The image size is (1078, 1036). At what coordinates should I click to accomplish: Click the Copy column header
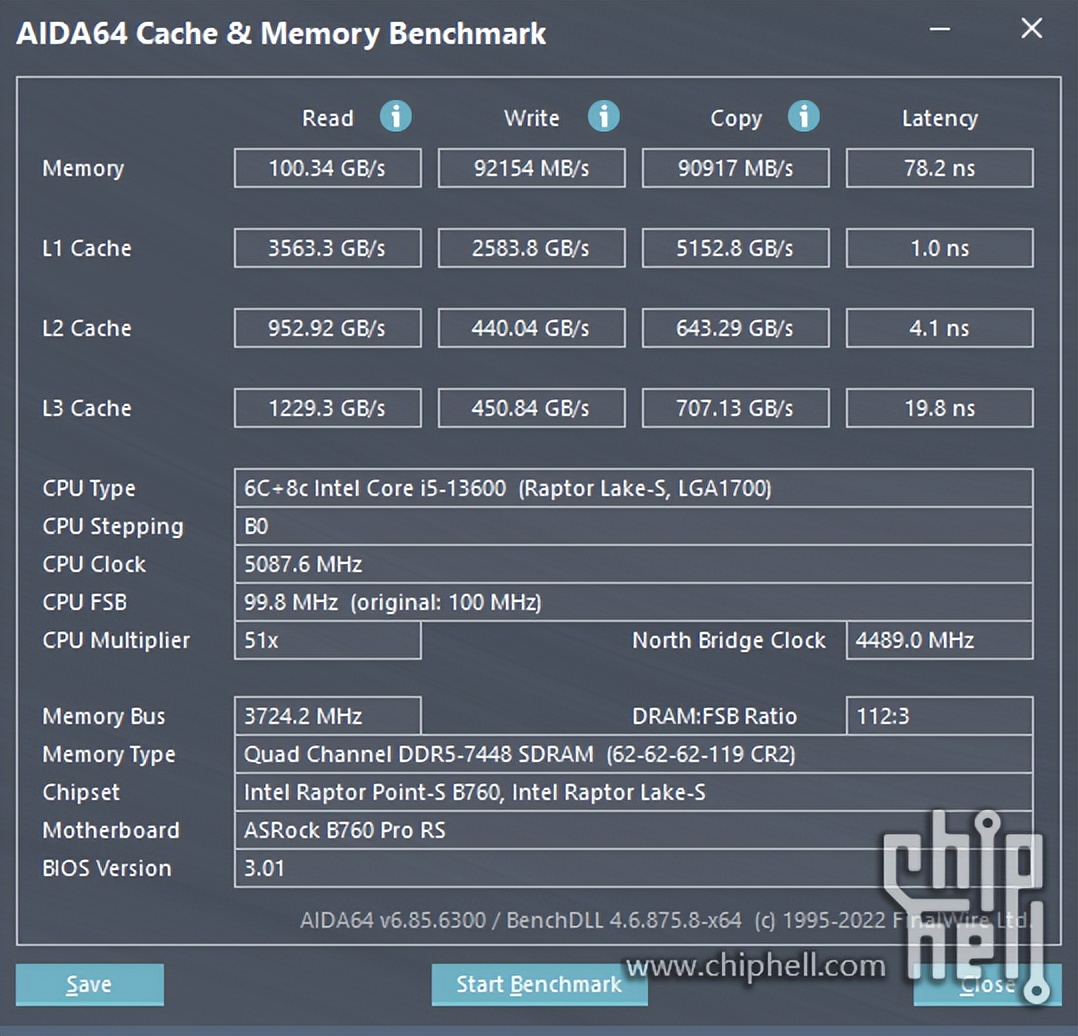point(736,119)
